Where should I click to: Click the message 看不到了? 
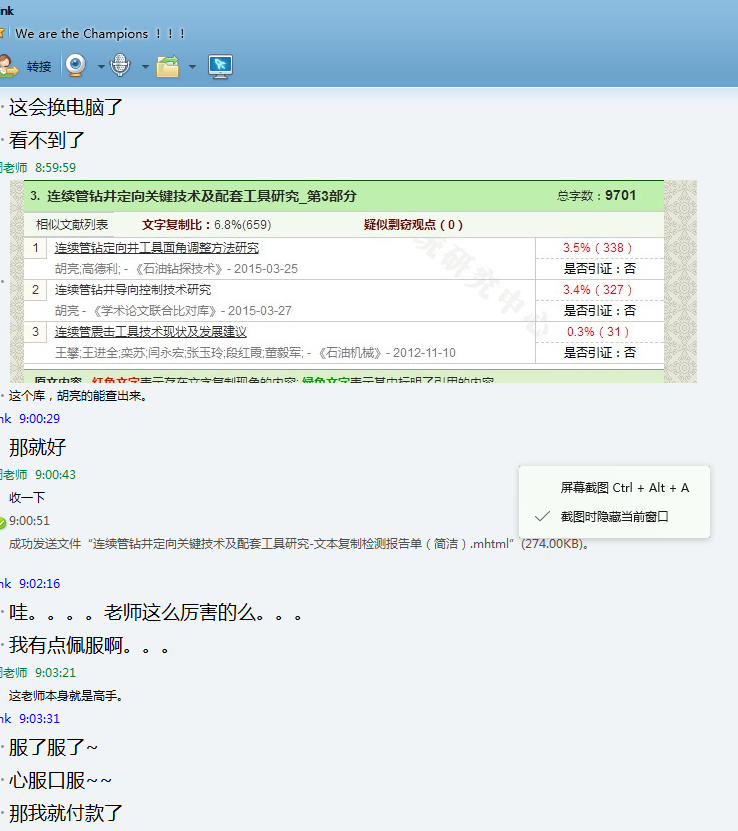(47, 140)
